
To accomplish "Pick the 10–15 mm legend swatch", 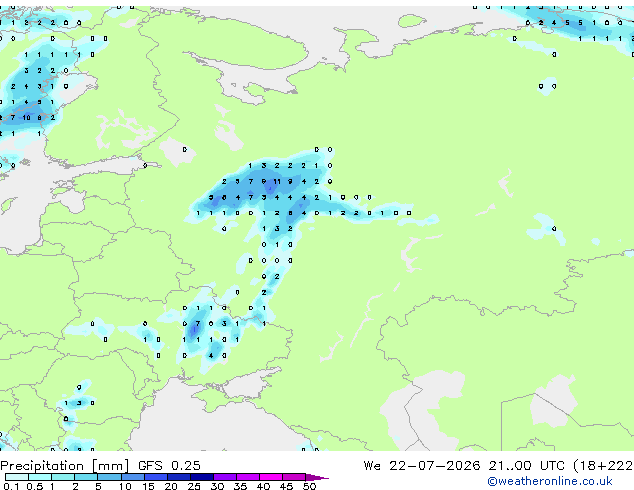I will (x=132, y=477).
